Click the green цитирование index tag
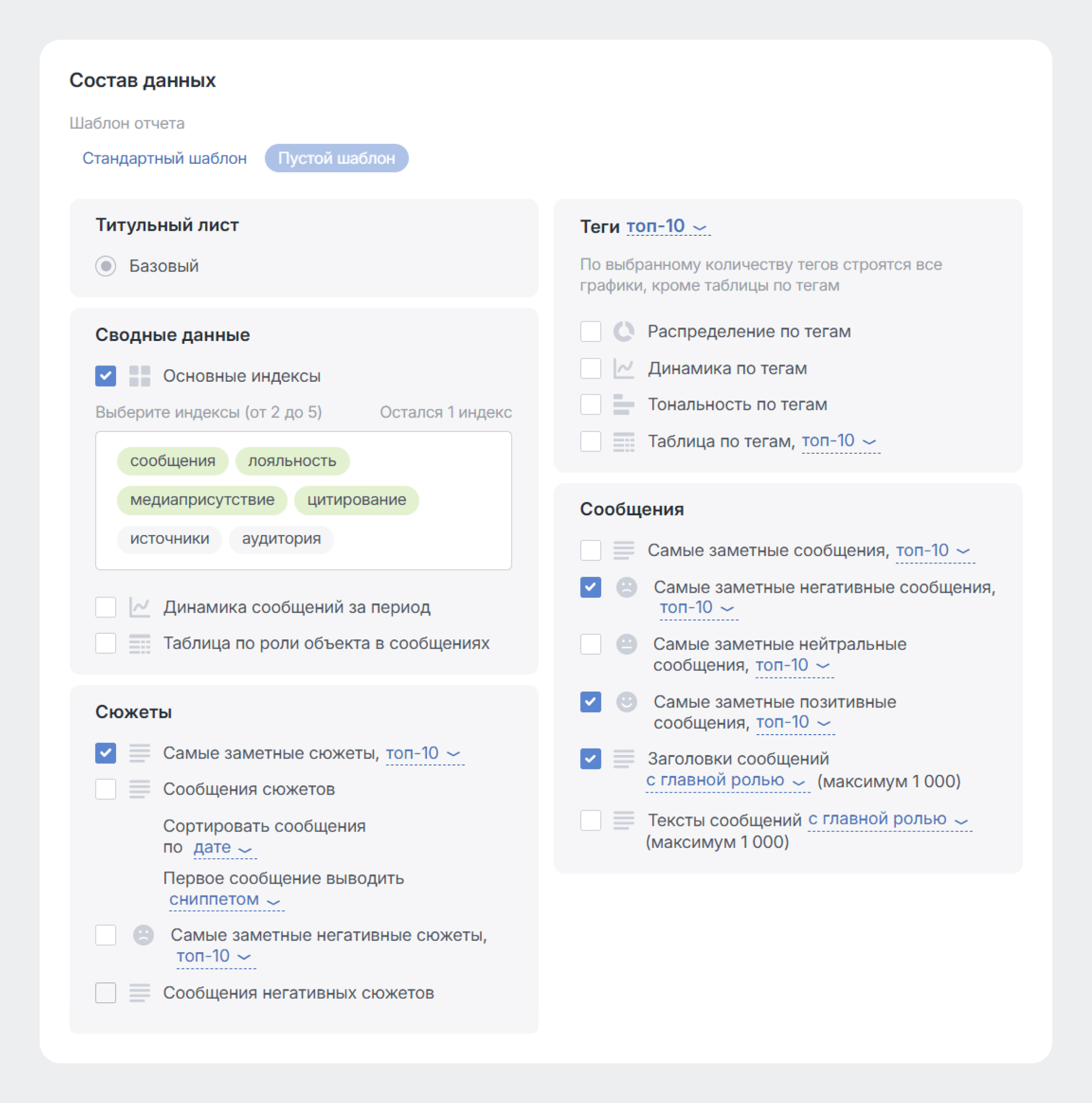1092x1103 pixels. pyautogui.click(x=356, y=499)
